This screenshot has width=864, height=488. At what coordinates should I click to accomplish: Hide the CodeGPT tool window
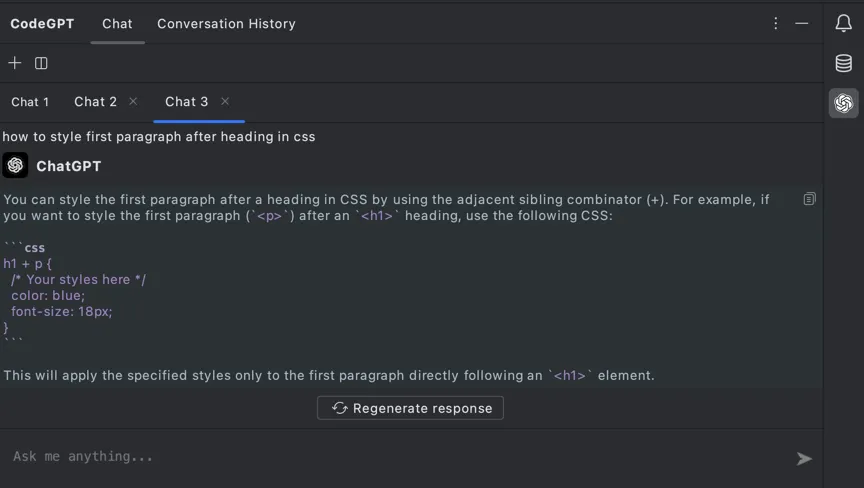[x=802, y=23]
